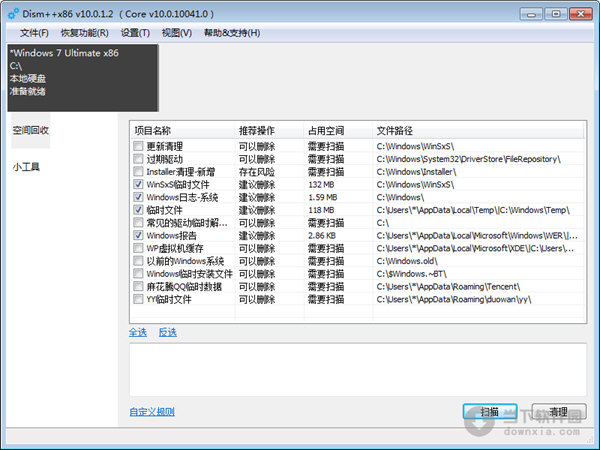
Task: Uncheck the Windows报告 checkbox
Action: coord(138,235)
